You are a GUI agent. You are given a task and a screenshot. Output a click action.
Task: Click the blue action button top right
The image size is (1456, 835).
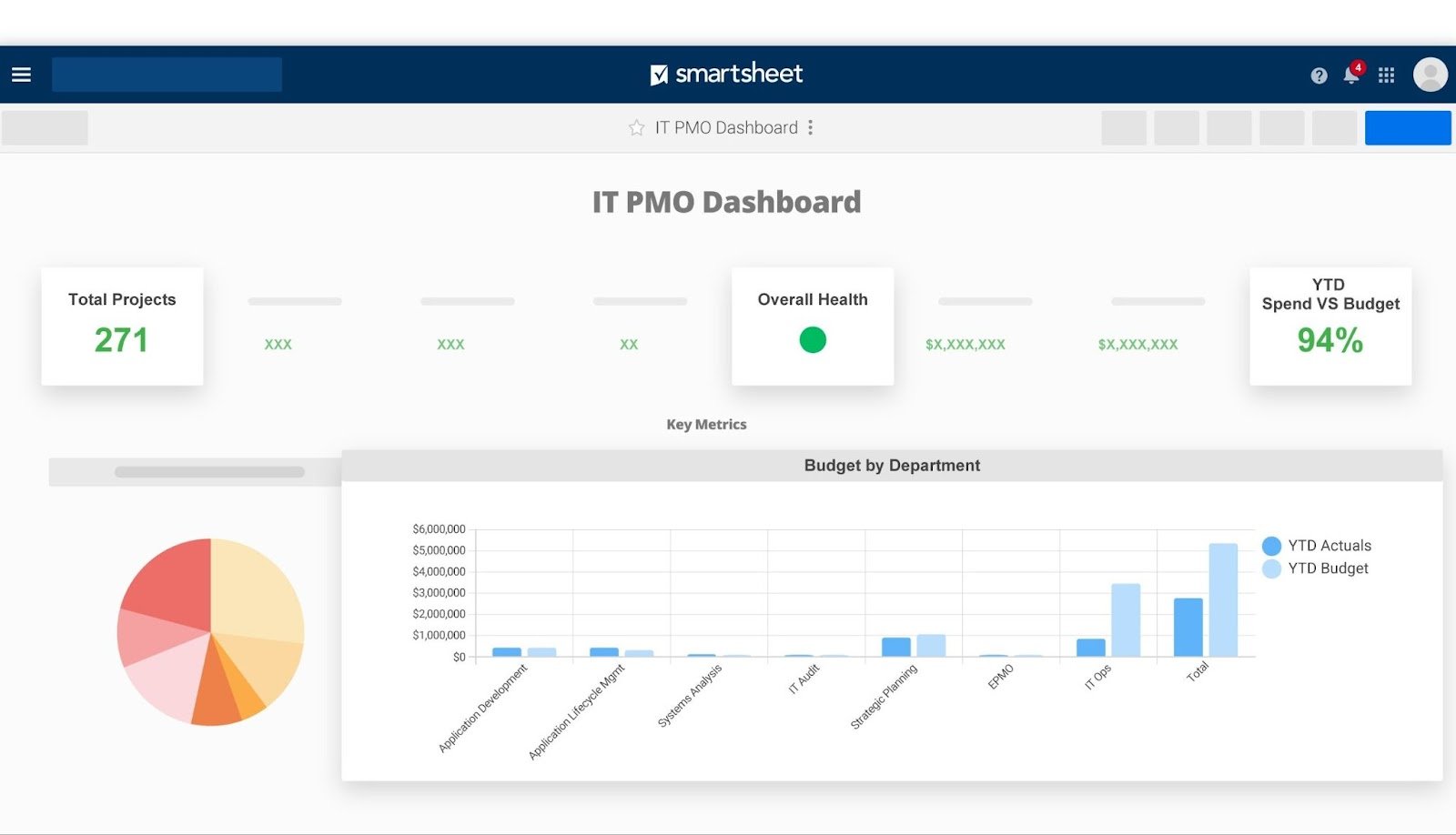point(1408,127)
